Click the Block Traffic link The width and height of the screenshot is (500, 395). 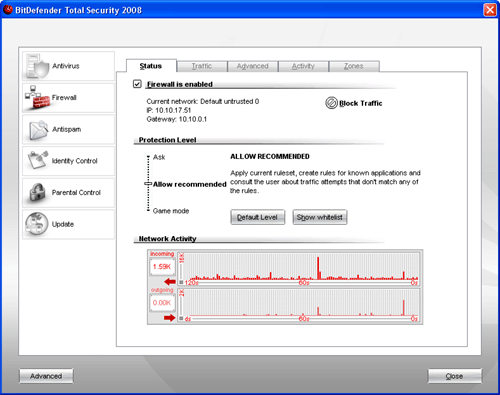point(361,103)
